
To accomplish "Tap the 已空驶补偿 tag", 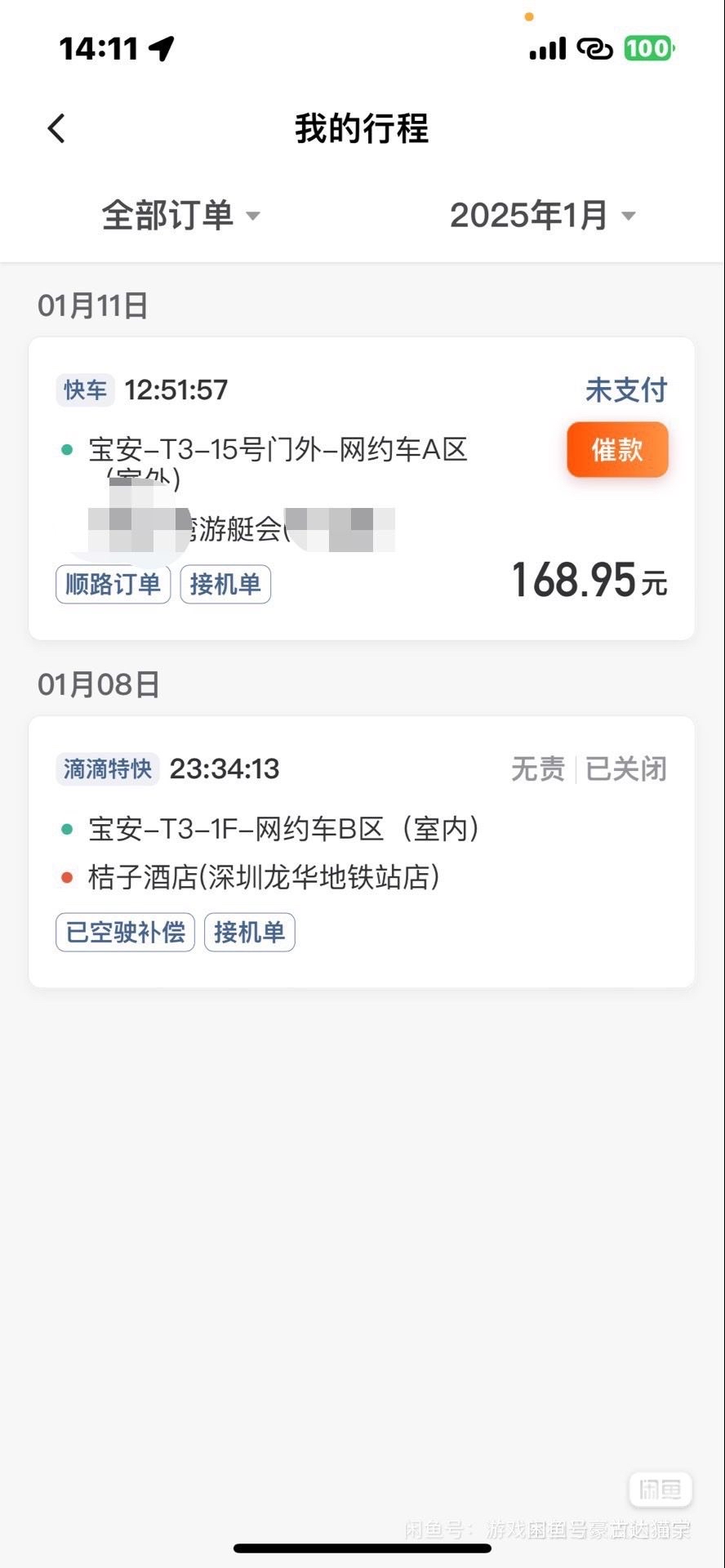I will 125,933.
